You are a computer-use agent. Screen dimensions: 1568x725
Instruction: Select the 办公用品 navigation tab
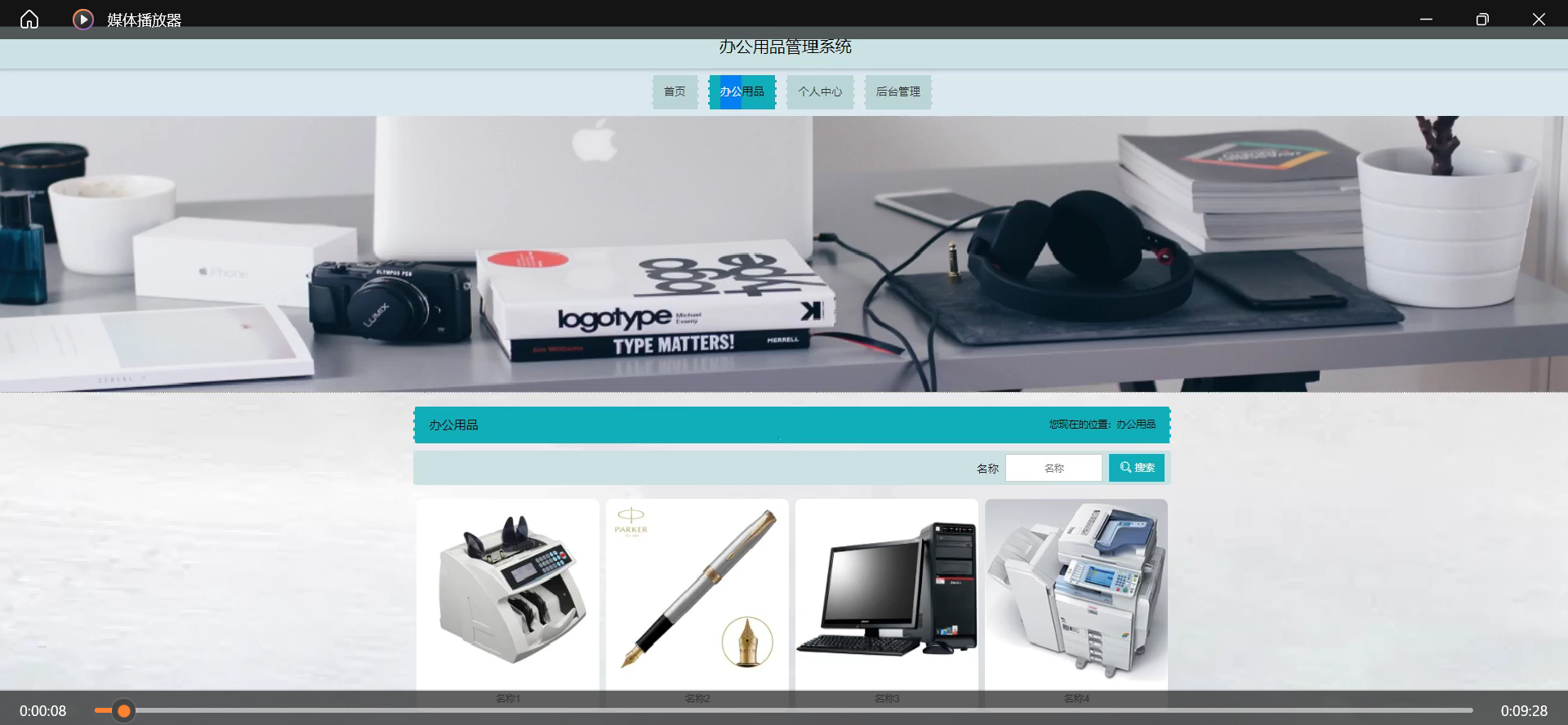742,91
